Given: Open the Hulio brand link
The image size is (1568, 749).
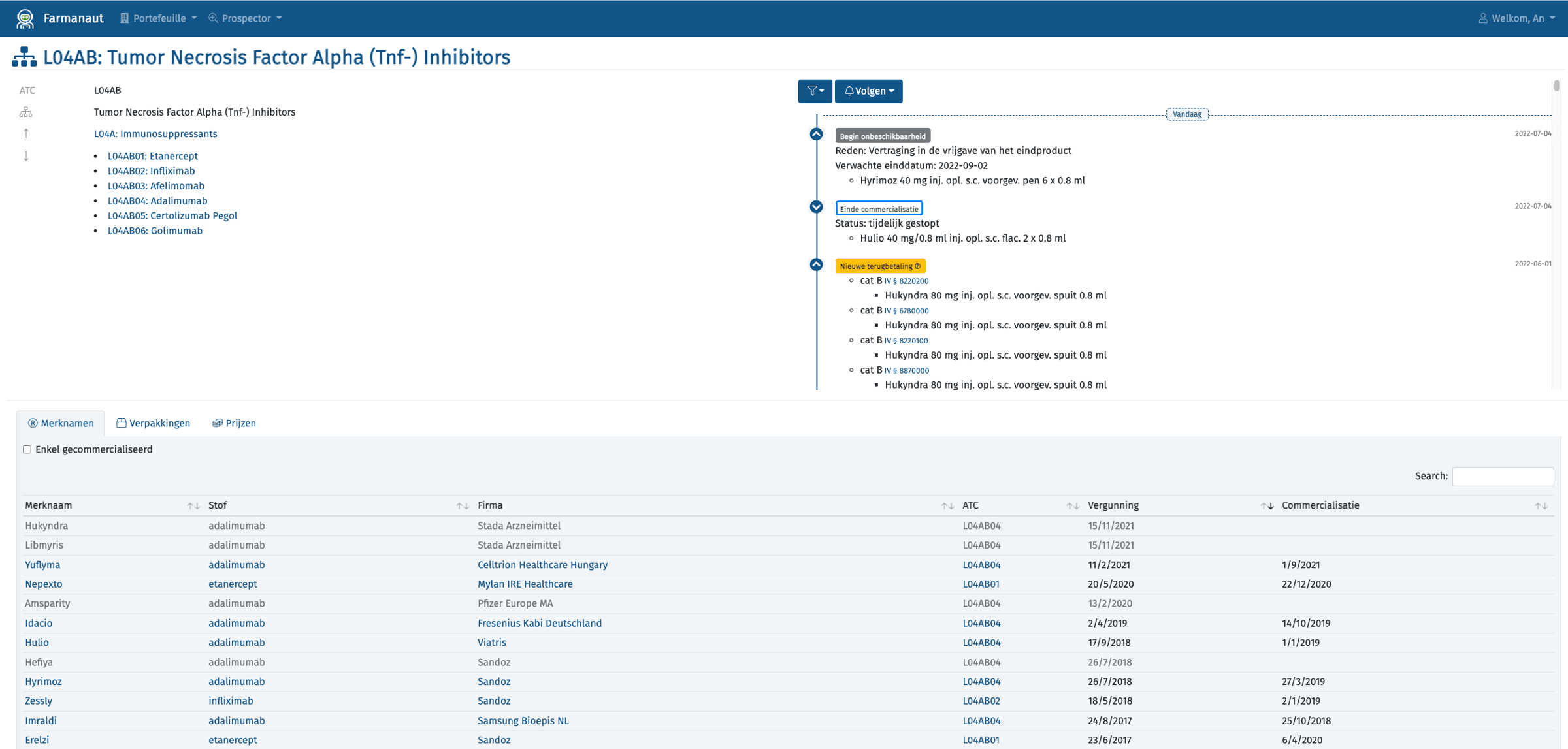Looking at the screenshot, I should 37,643.
